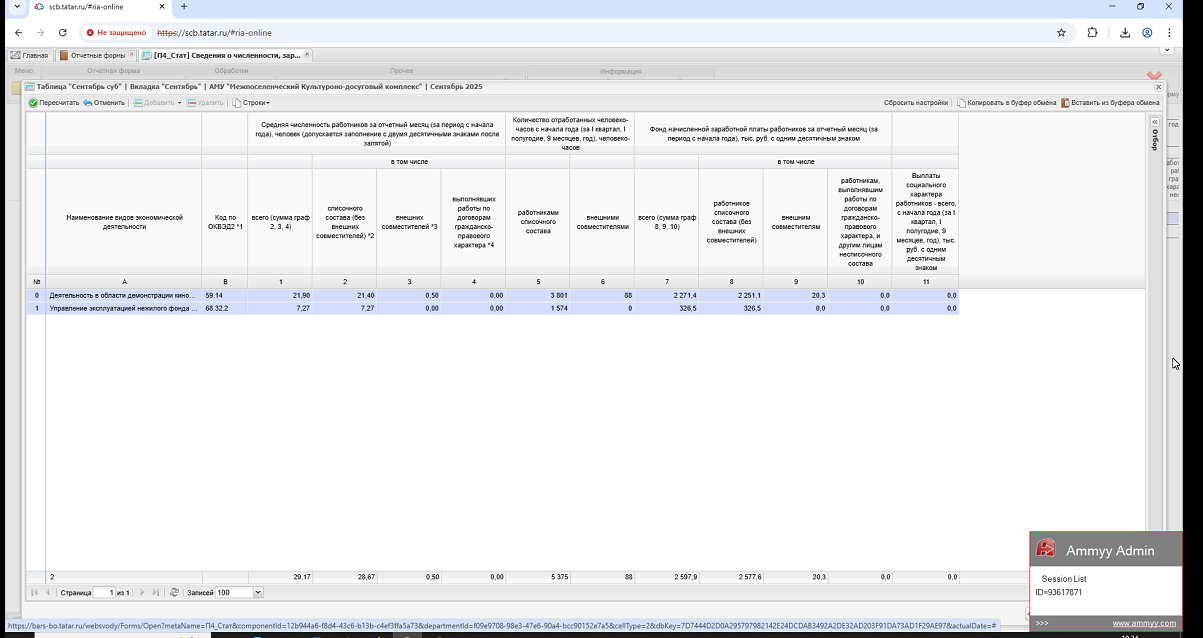
Task: Open the tab search dropdown arrow
Action: coord(17,7)
